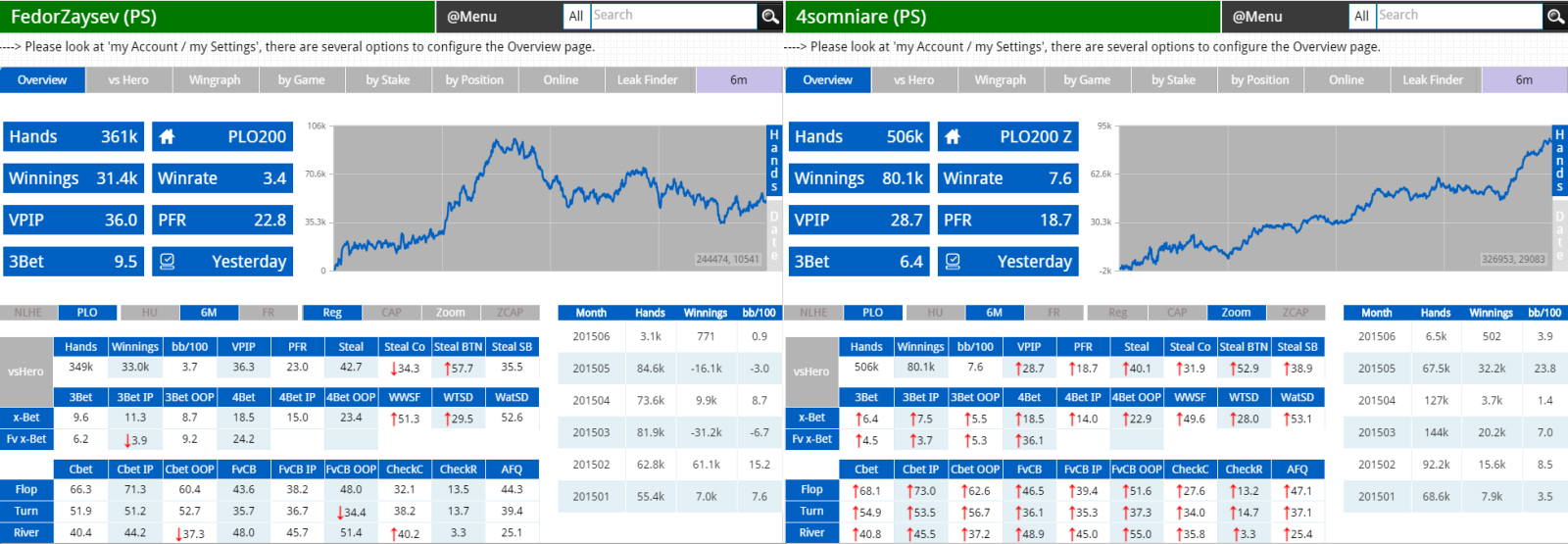Open by Stake tab in FedorZaysev panel
Viewport: 1568px width, 544px height.
click(388, 80)
